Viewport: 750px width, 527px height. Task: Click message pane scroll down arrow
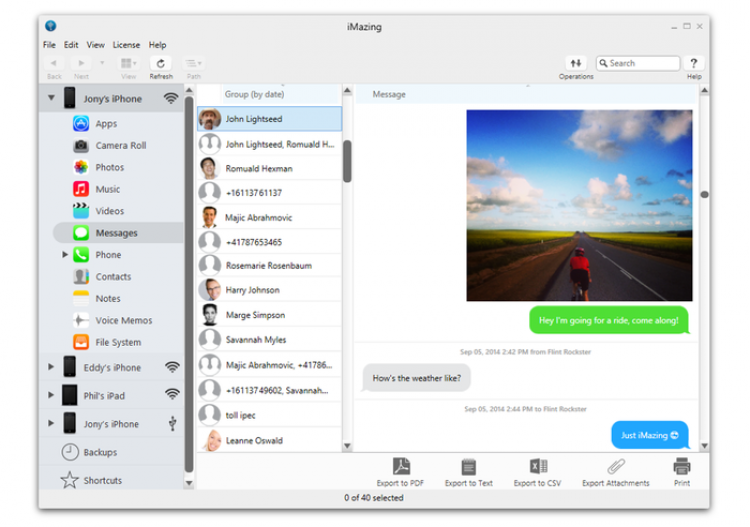click(x=704, y=446)
